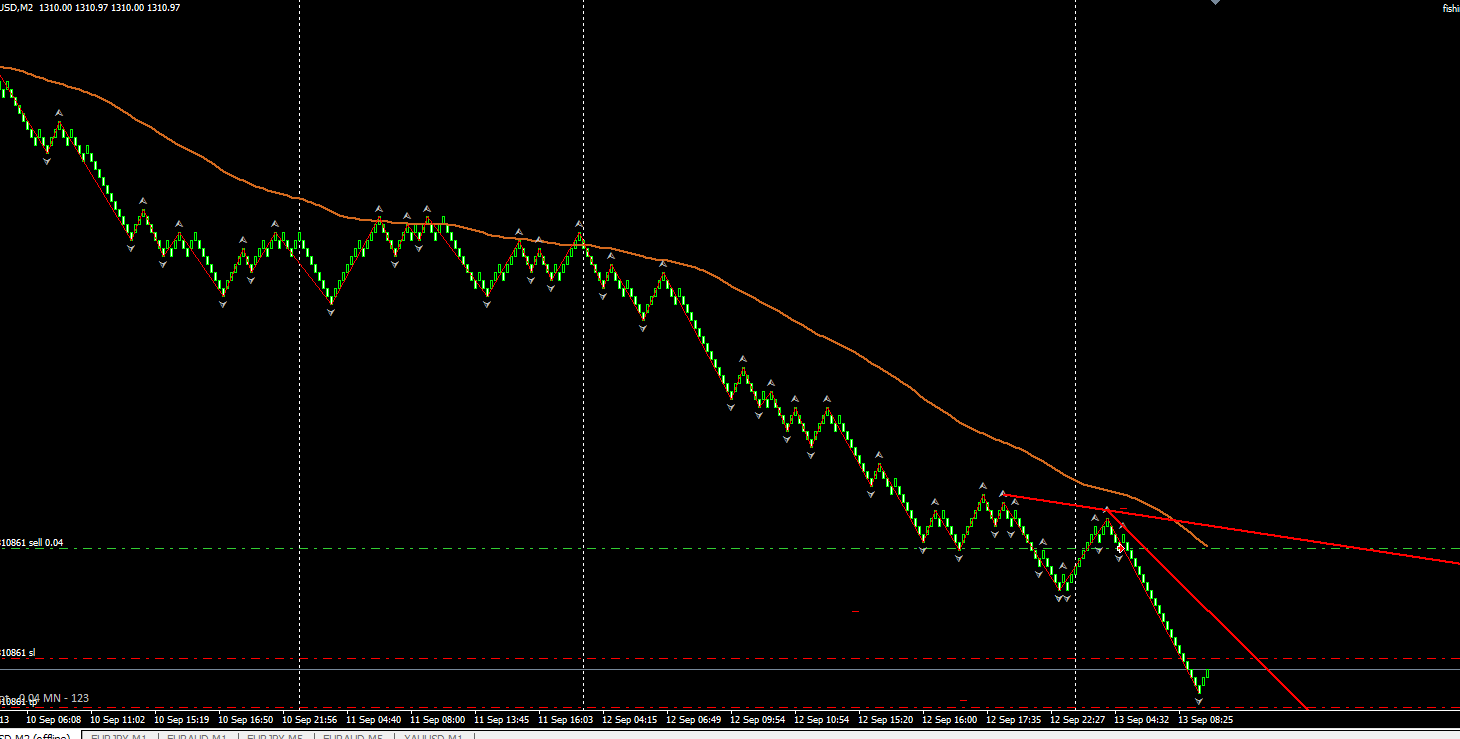Screen dimensions: 1460x739
Task: Click the '12 Sep 16:00' time label
Action: click(950, 719)
